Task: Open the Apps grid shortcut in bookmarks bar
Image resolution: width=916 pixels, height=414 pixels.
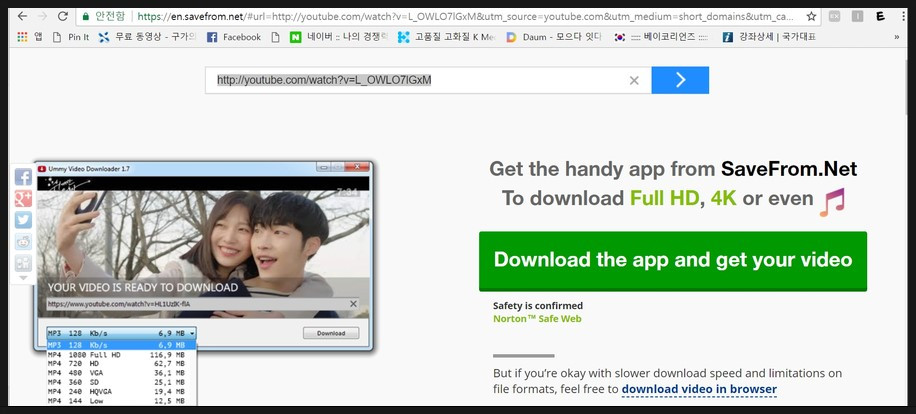Action: pos(29,37)
